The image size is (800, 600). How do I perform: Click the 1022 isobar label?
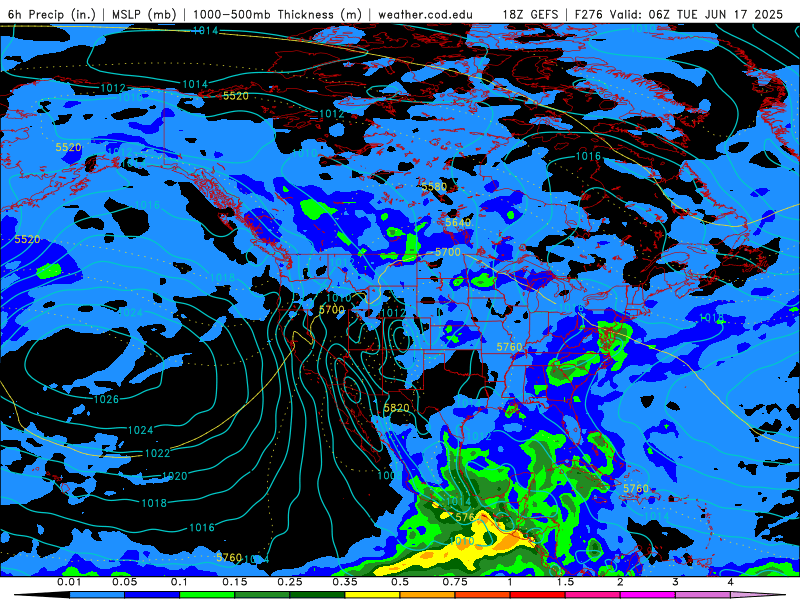(x=158, y=453)
